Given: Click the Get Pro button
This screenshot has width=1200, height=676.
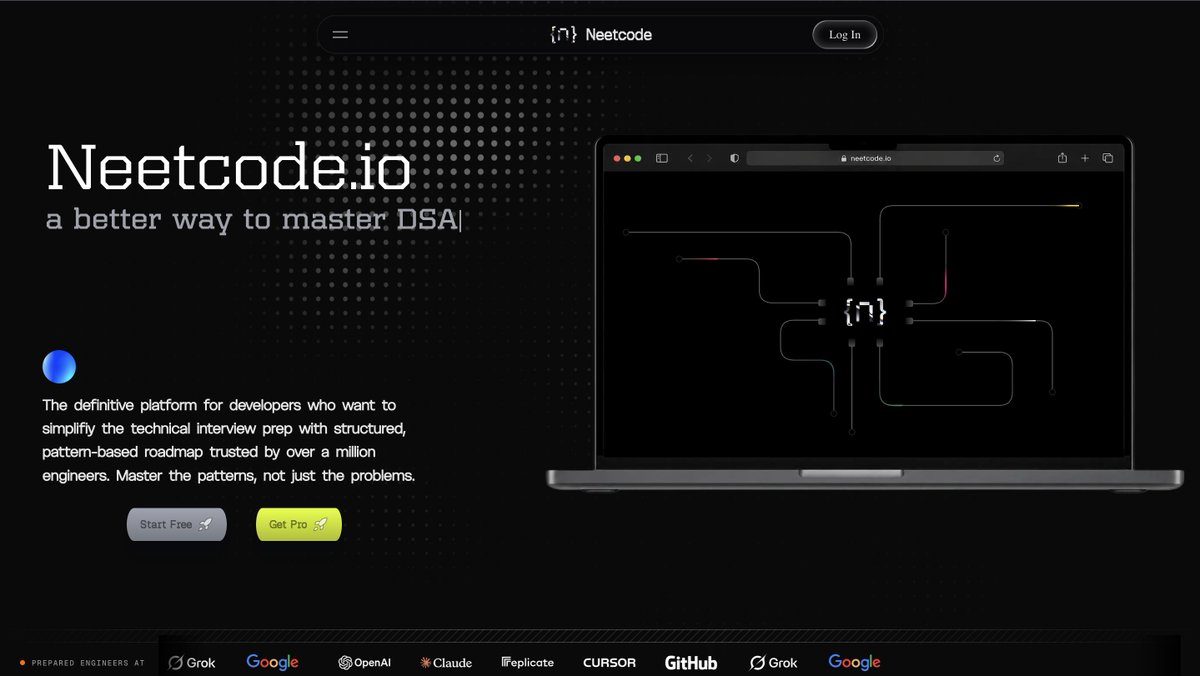Looking at the screenshot, I should point(298,524).
